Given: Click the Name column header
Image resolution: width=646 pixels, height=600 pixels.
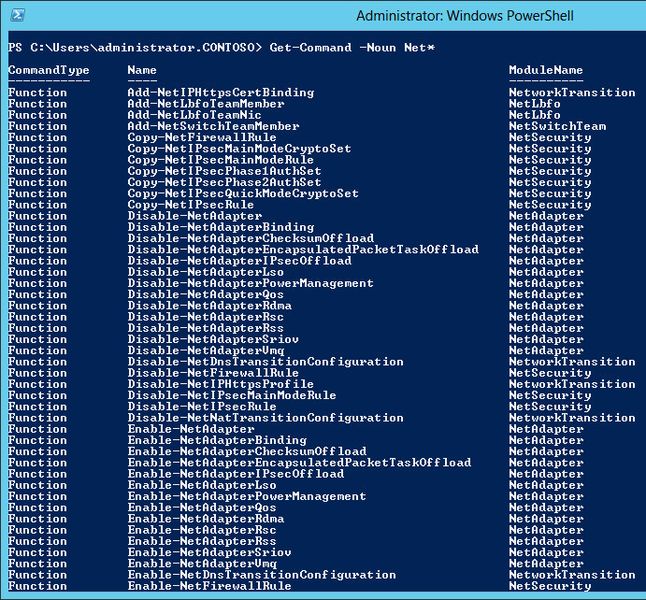Looking at the screenshot, I should tap(142, 70).
